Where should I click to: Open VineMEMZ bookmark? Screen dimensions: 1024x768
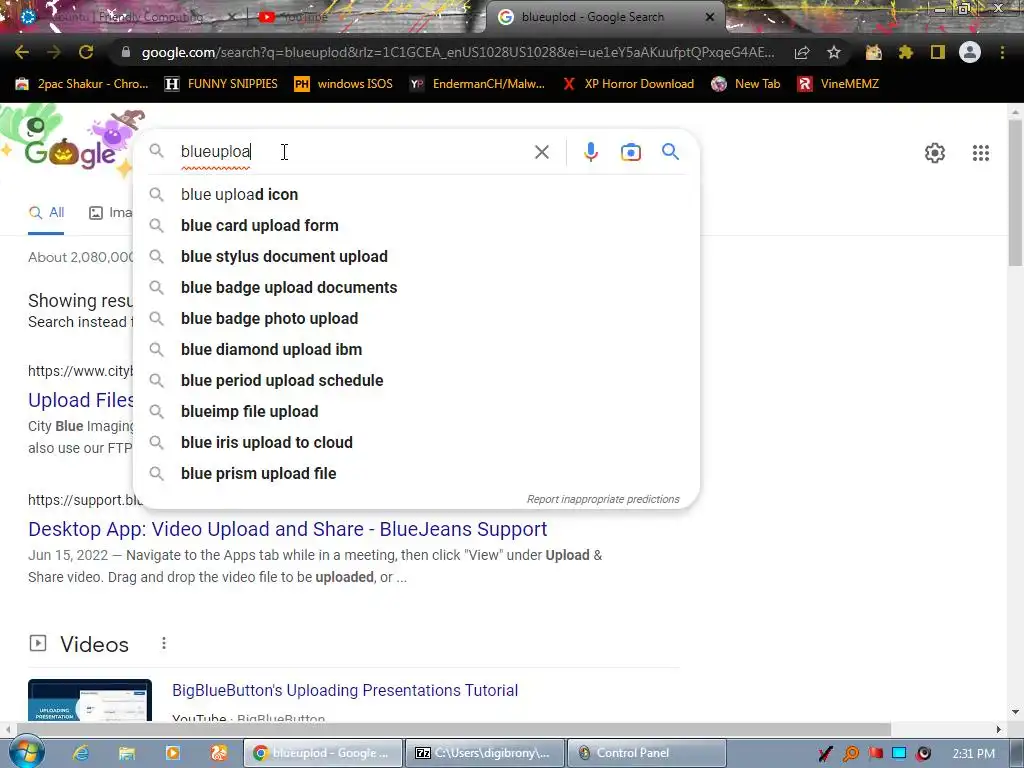(x=839, y=84)
